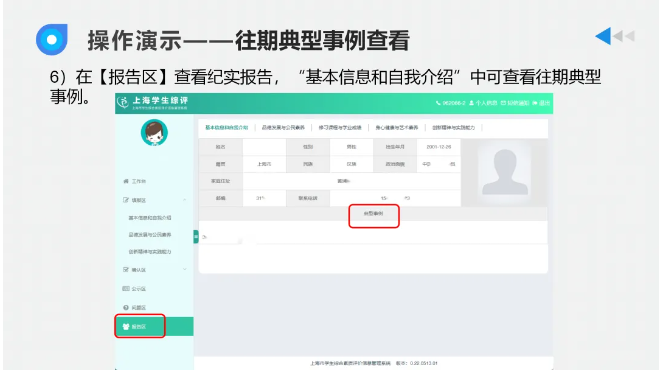Select sidebar item 创新精神与实践能力
This screenshot has width=659, height=376.
[x=150, y=252]
